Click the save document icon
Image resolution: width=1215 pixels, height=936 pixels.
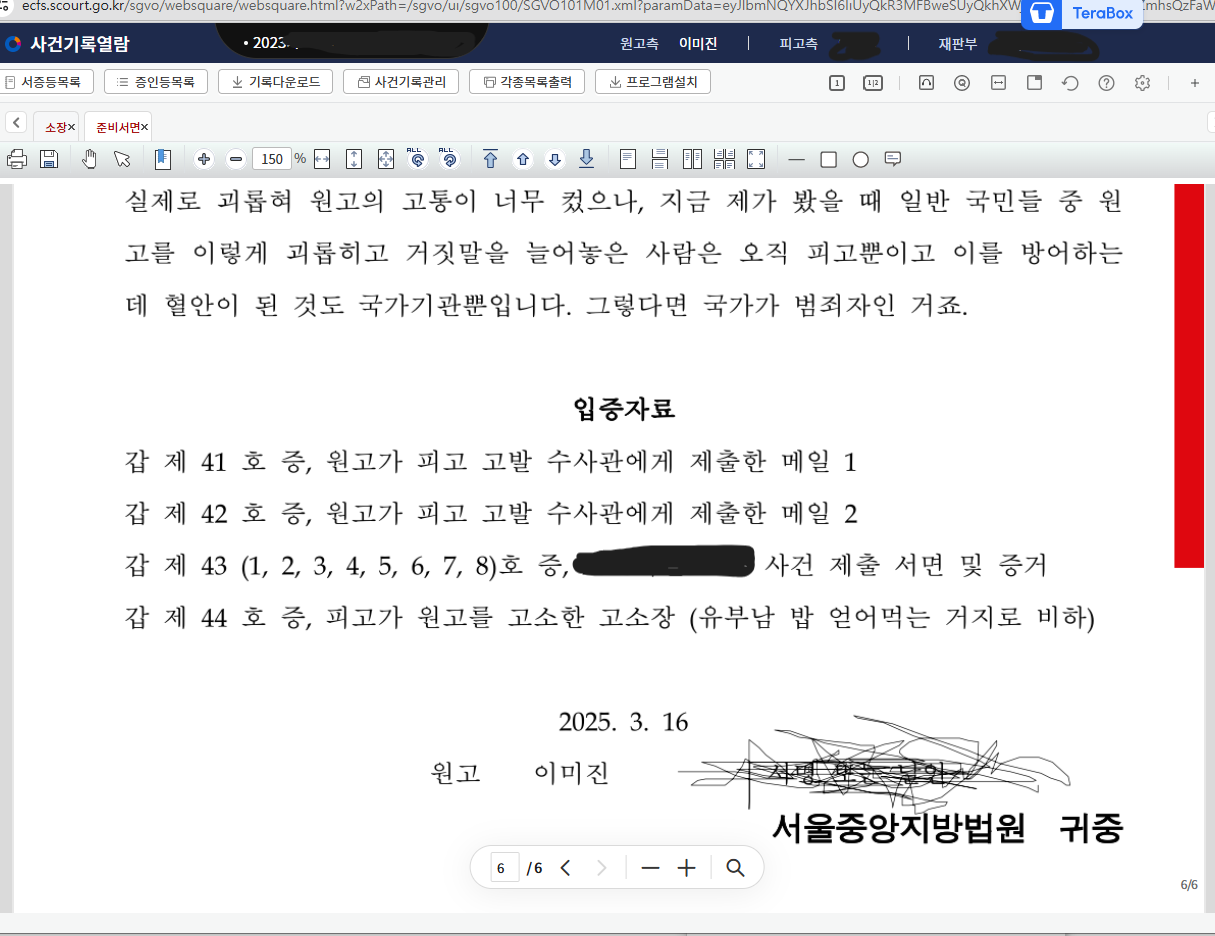(x=48, y=158)
